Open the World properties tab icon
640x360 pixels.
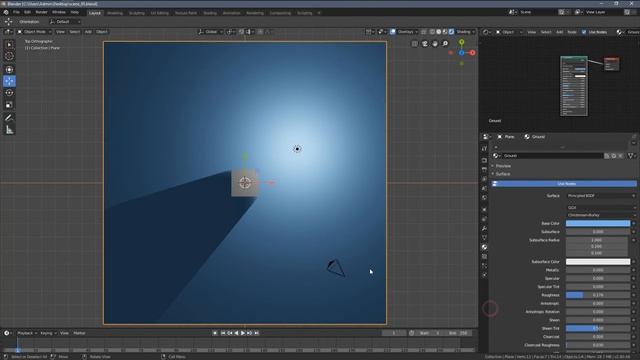point(484,198)
